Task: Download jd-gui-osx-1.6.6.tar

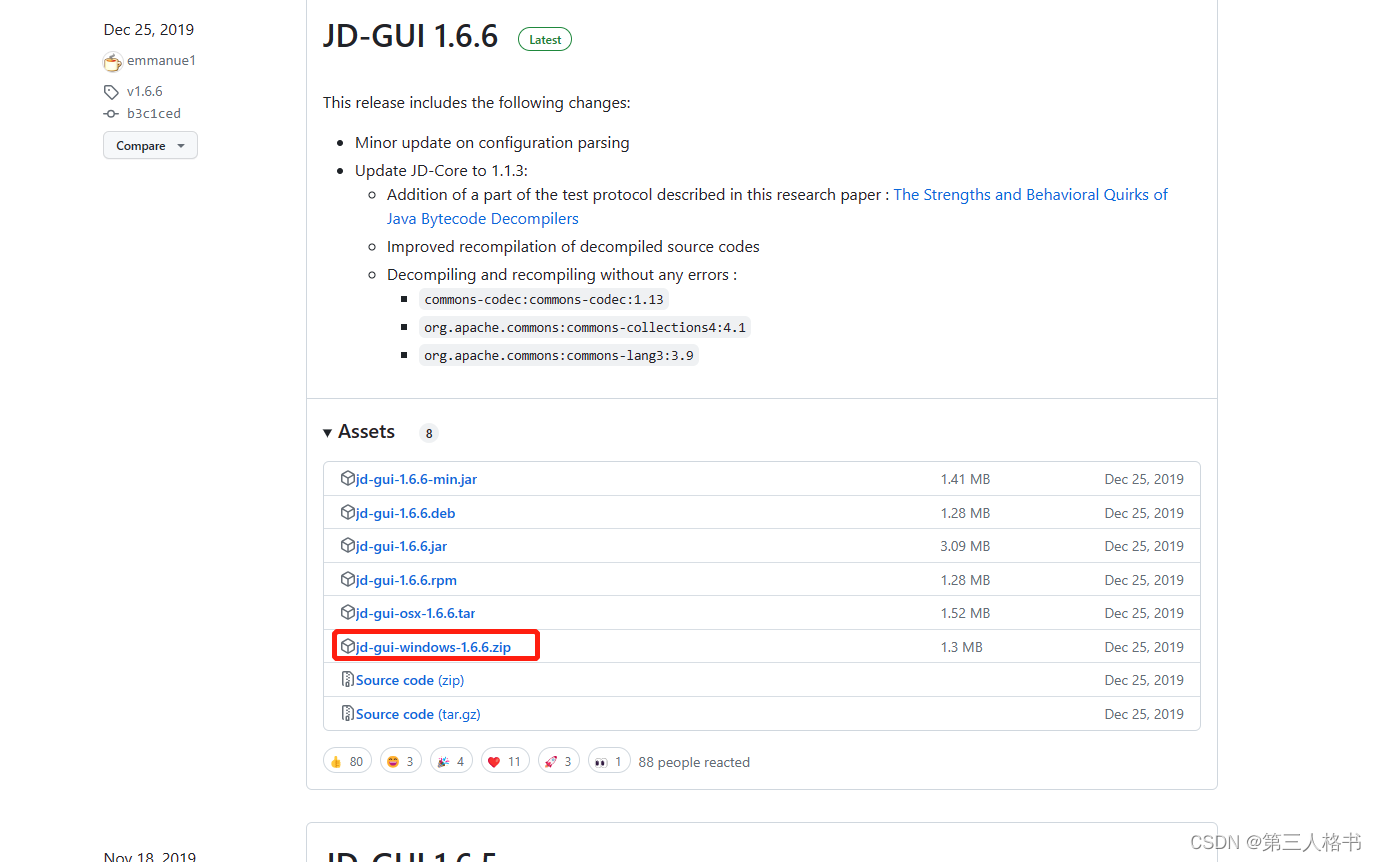Action: 415,612
